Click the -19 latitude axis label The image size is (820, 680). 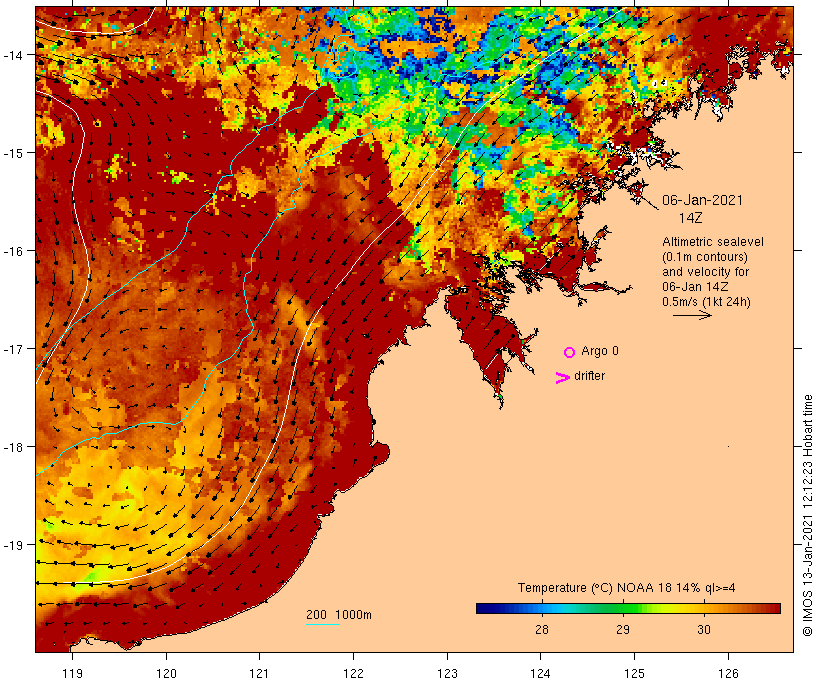coord(13,545)
